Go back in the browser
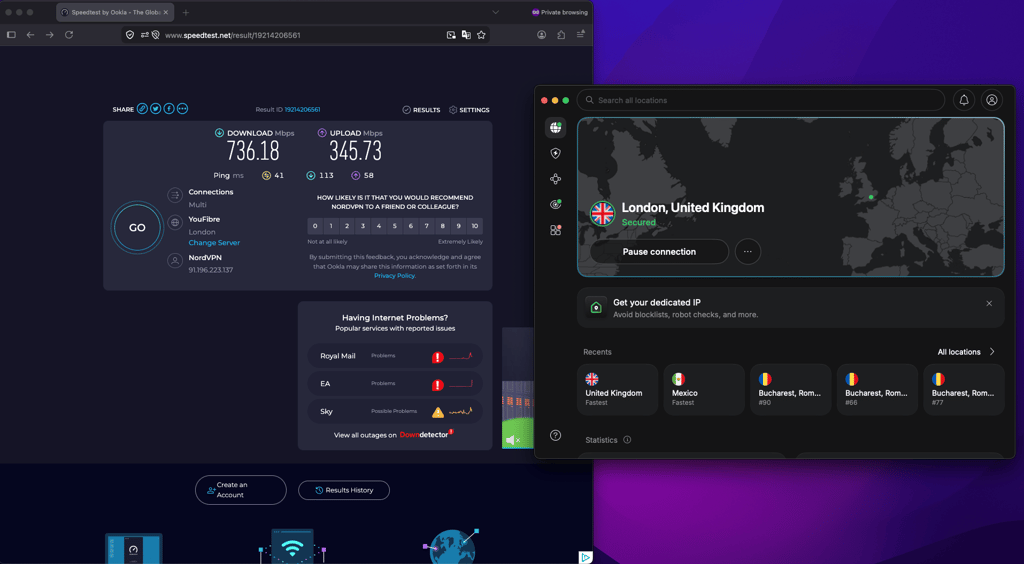 pyautogui.click(x=30, y=35)
